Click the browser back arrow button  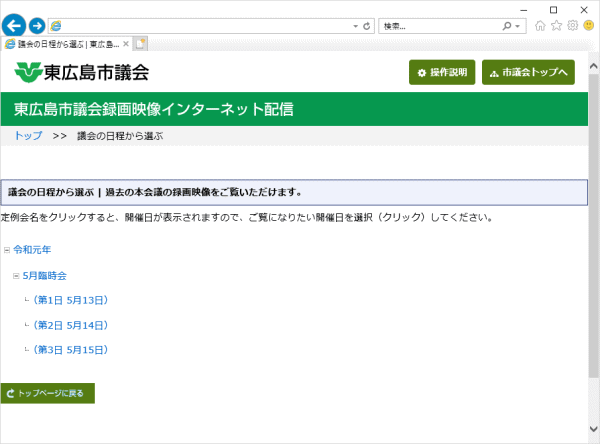(14, 26)
